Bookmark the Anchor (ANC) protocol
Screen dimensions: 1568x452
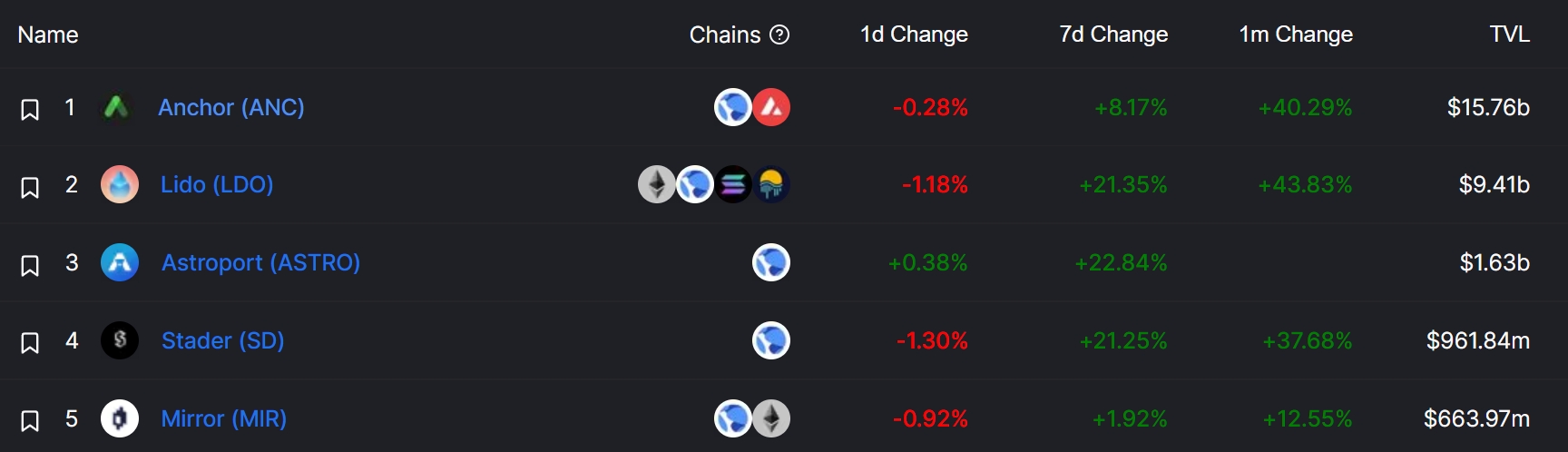click(x=30, y=110)
